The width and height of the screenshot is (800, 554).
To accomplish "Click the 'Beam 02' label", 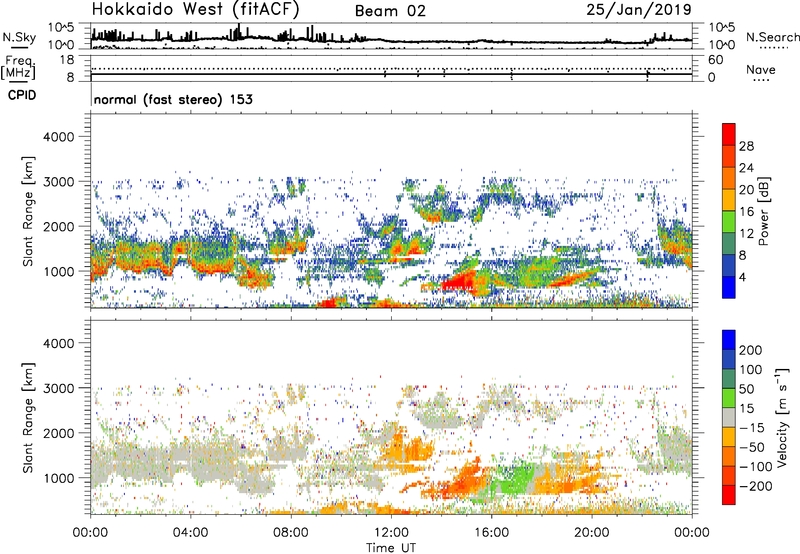I will [390, 11].
